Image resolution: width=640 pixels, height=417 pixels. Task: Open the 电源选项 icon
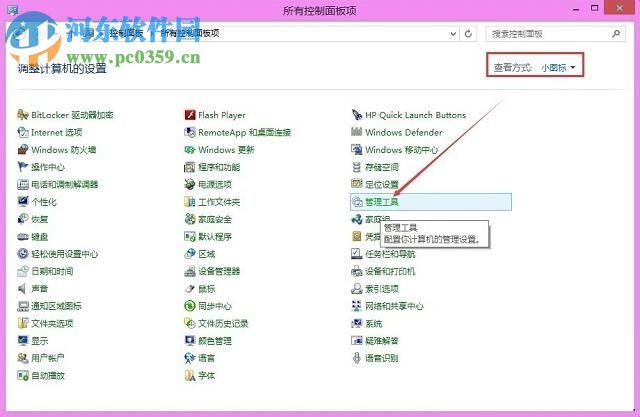point(190,184)
